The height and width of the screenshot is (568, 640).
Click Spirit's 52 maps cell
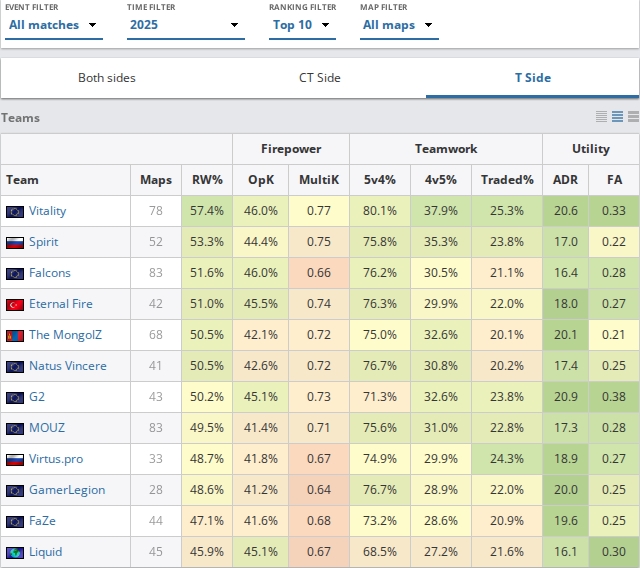156,242
